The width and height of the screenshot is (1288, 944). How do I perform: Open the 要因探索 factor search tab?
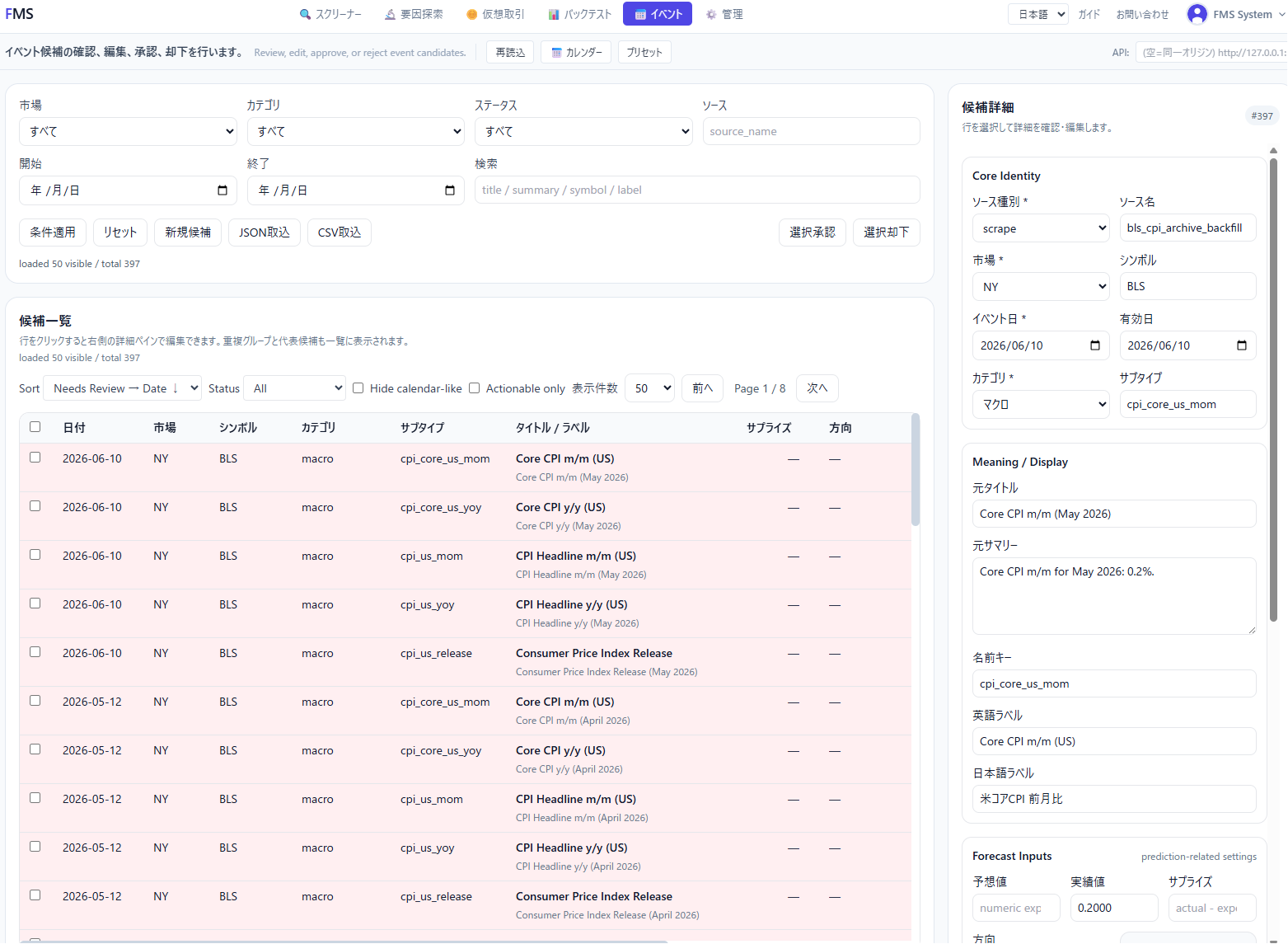414,14
